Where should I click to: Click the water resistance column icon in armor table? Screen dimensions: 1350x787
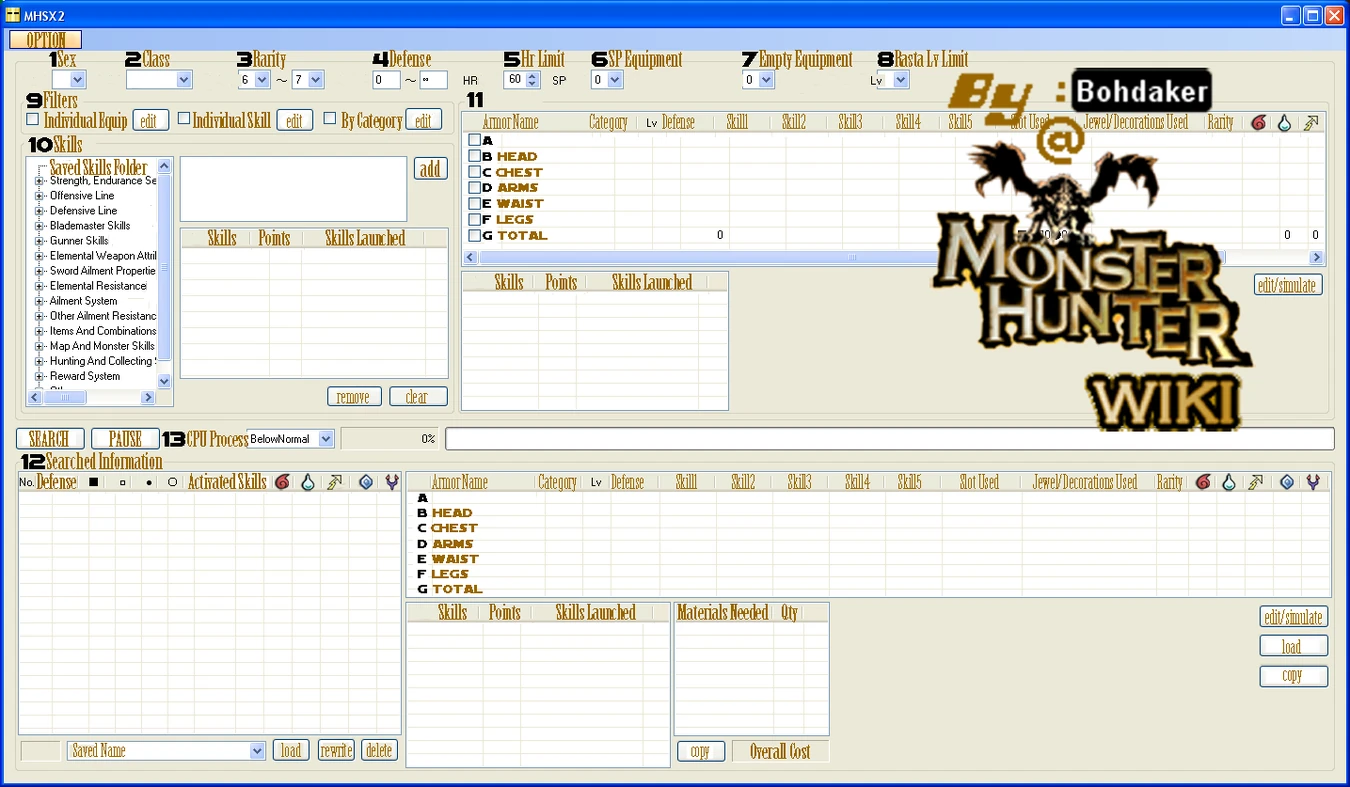1285,122
